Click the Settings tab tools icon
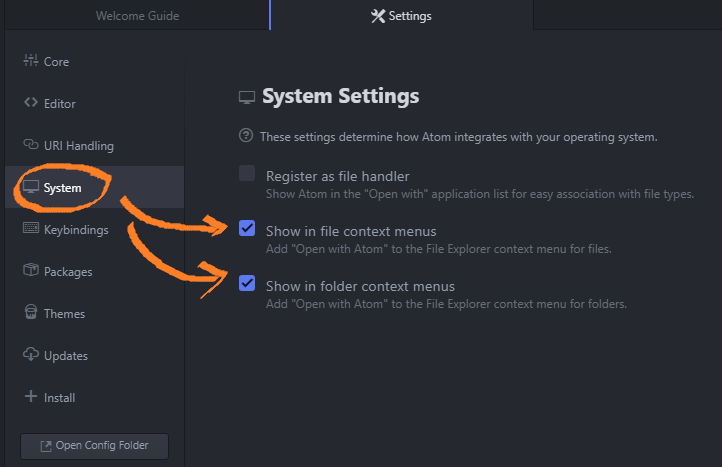This screenshot has width=722, height=467. 378,16
